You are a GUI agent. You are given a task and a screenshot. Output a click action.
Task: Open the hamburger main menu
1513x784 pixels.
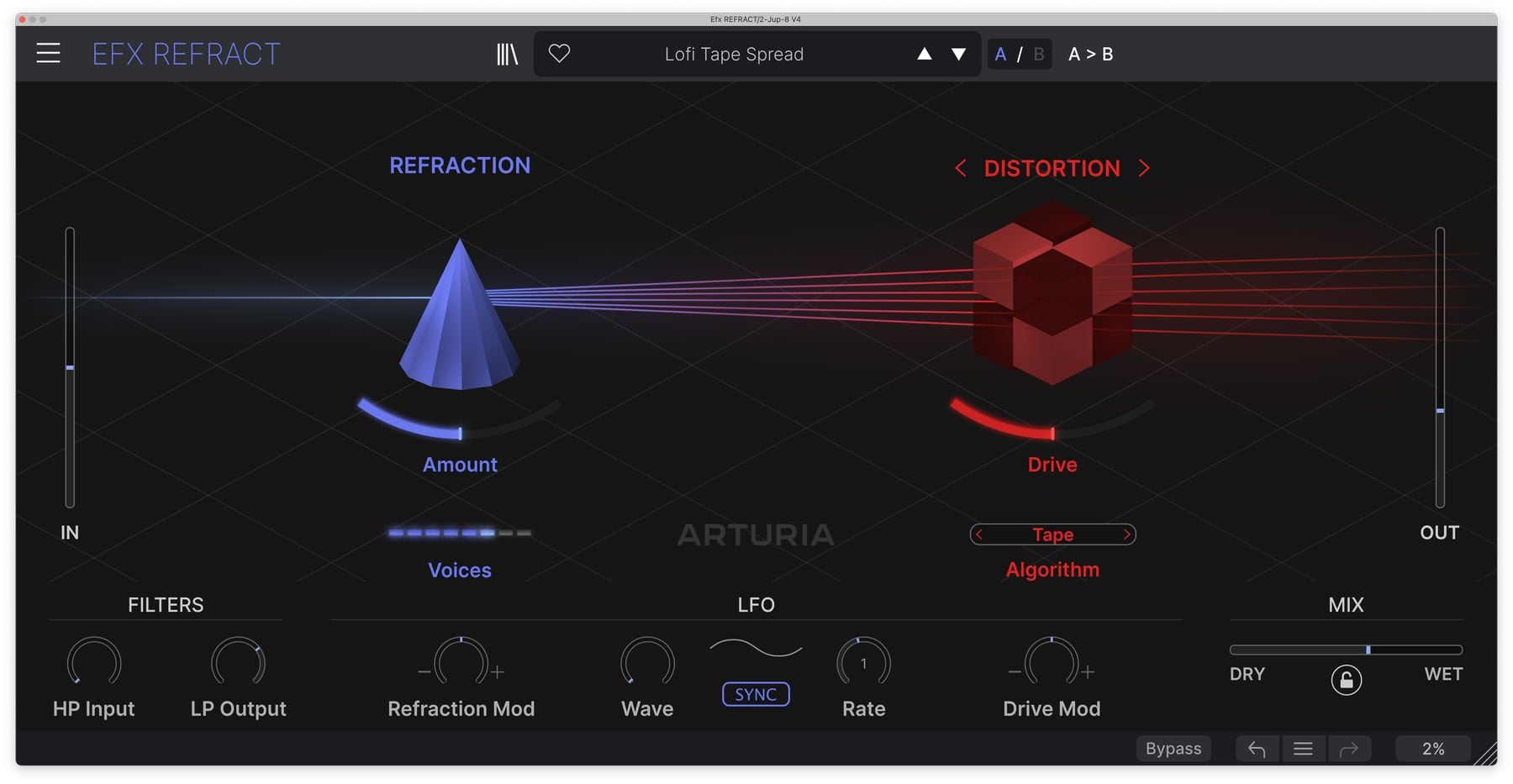48,54
